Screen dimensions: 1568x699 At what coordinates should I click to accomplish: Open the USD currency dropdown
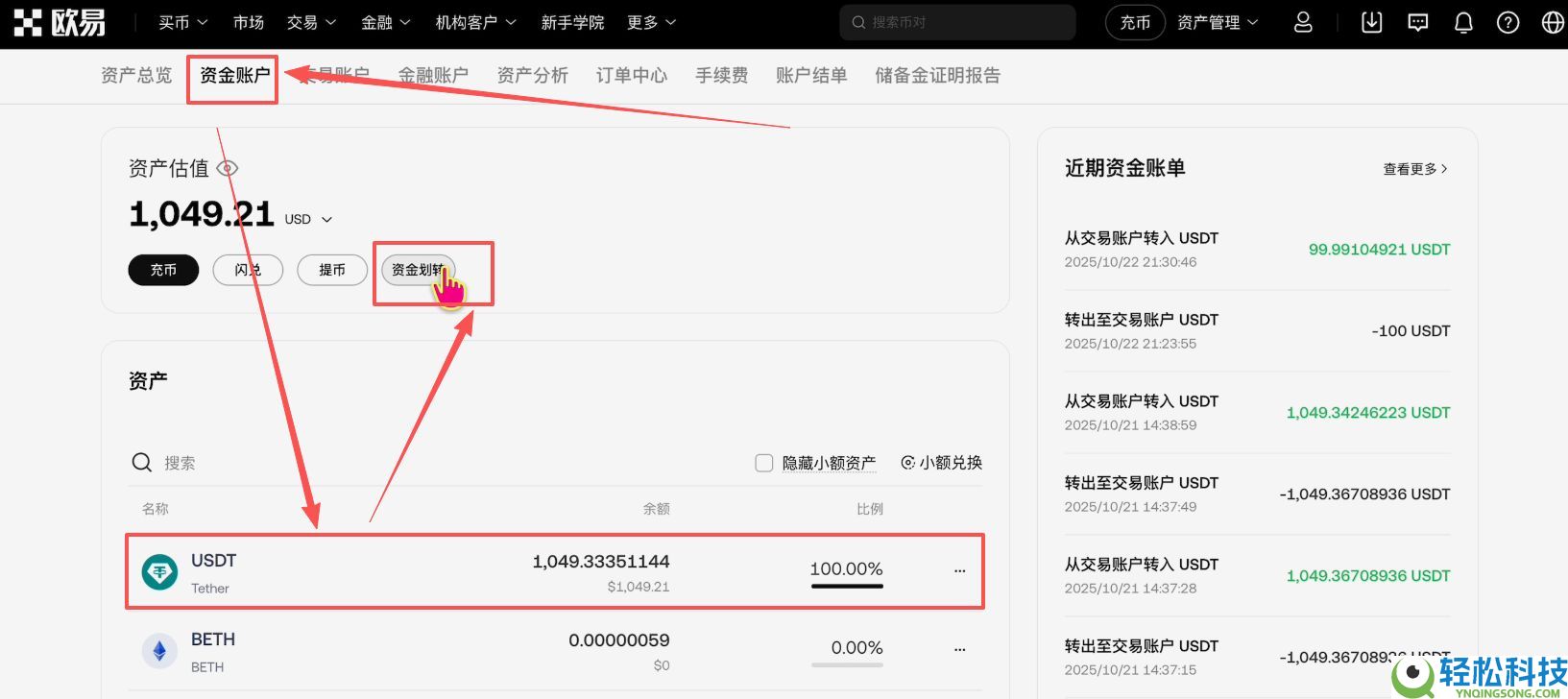click(308, 219)
